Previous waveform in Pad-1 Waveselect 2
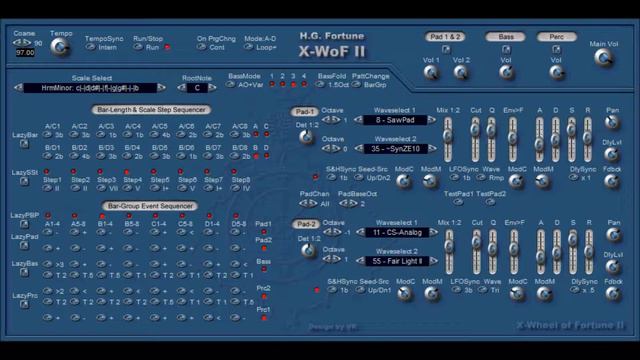Viewport: 640px width, 360px height. (359, 149)
